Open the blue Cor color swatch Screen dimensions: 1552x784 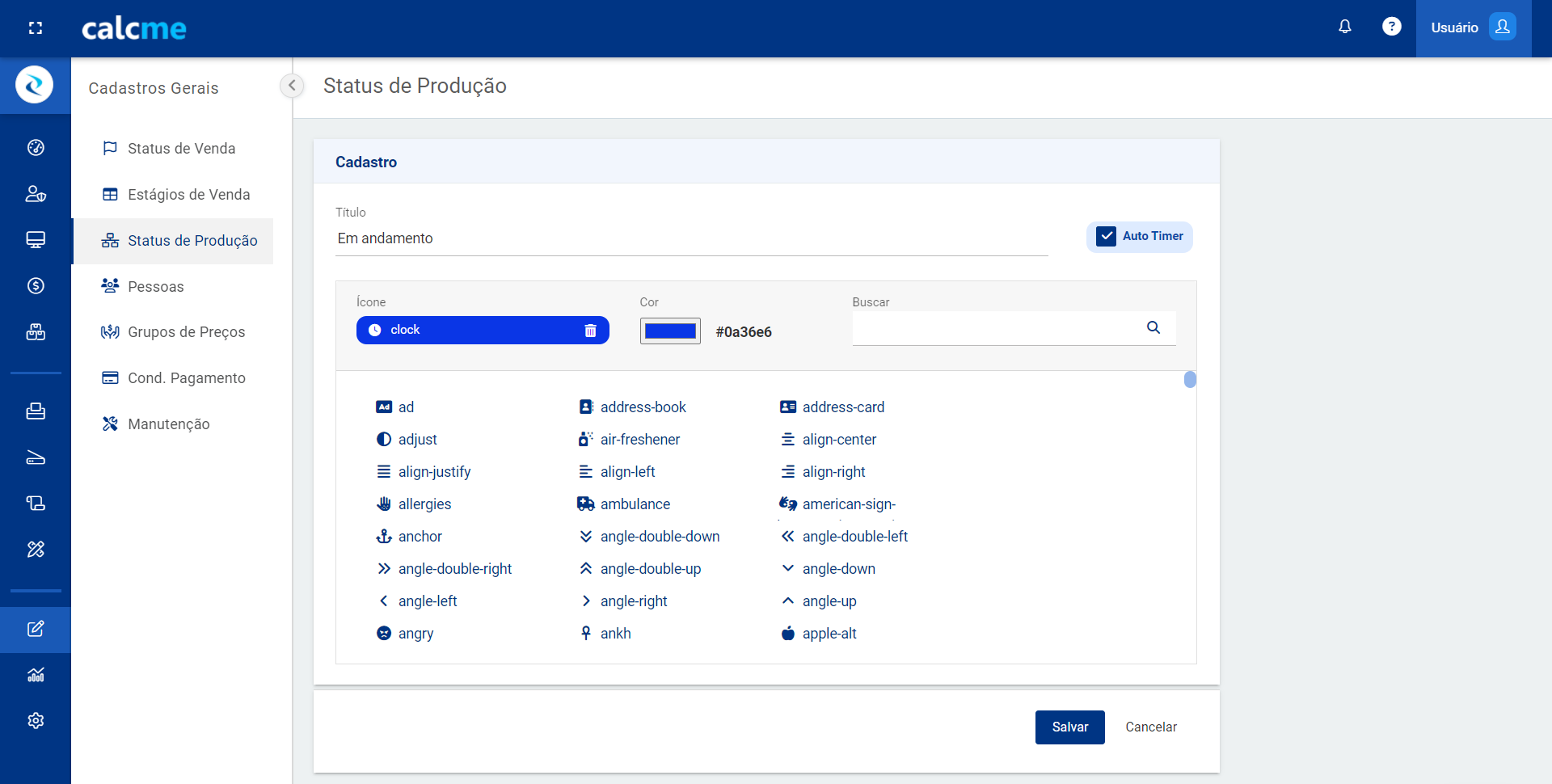coord(670,331)
